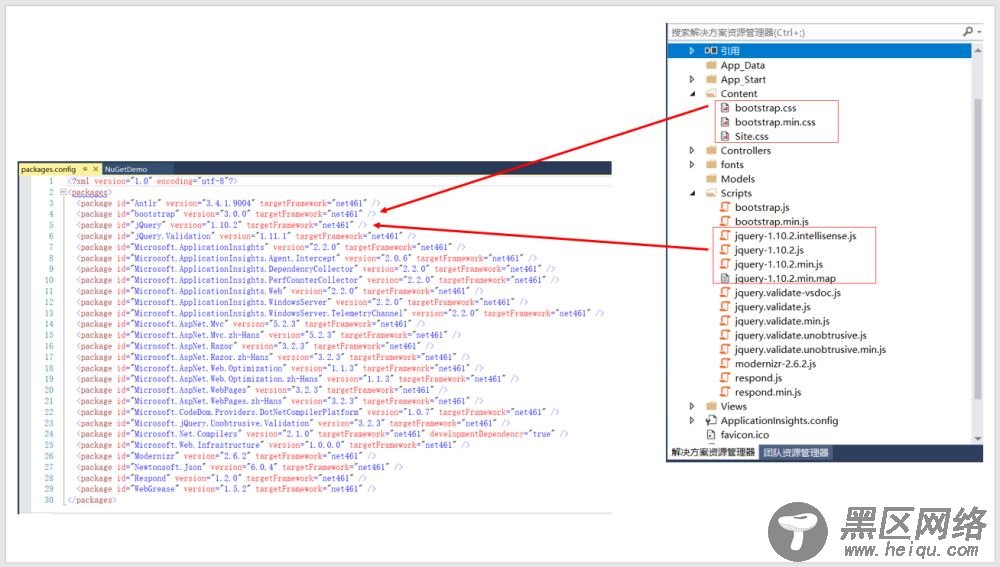Click the App_Data folder icon
Viewport: 1000px width, 567px height.
tap(711, 65)
